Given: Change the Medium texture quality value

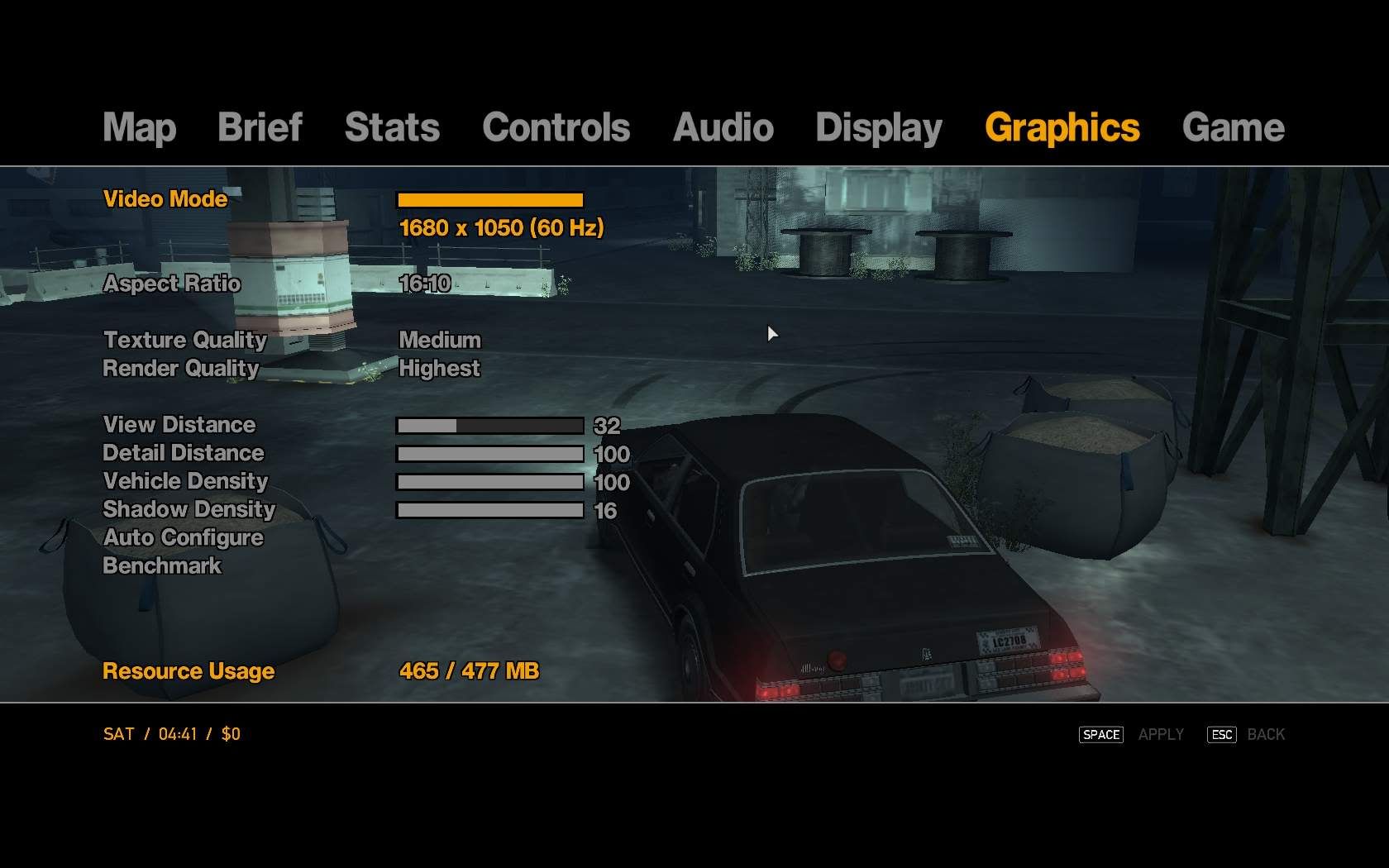Looking at the screenshot, I should point(440,340).
